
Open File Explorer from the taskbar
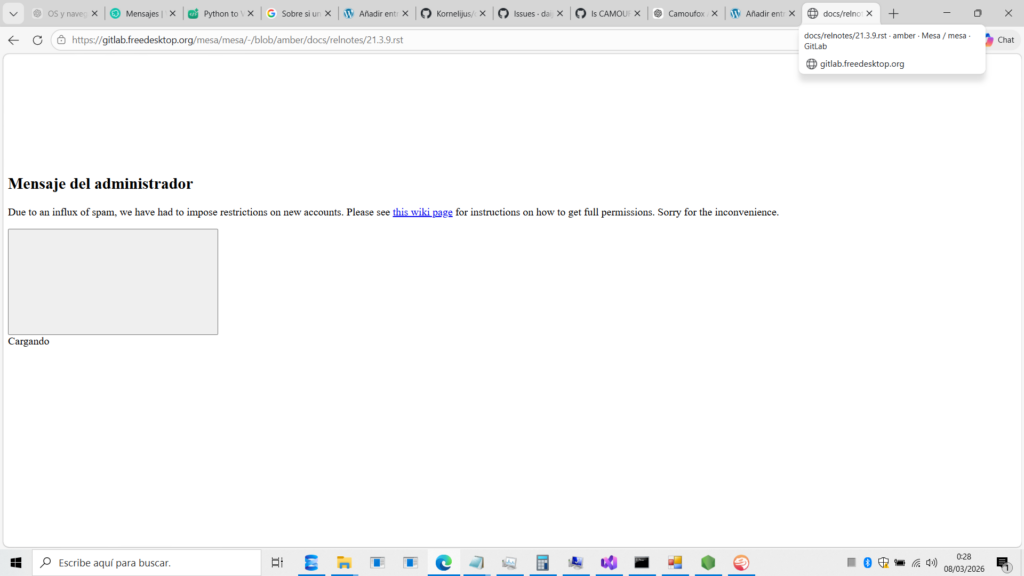pyautogui.click(x=344, y=563)
